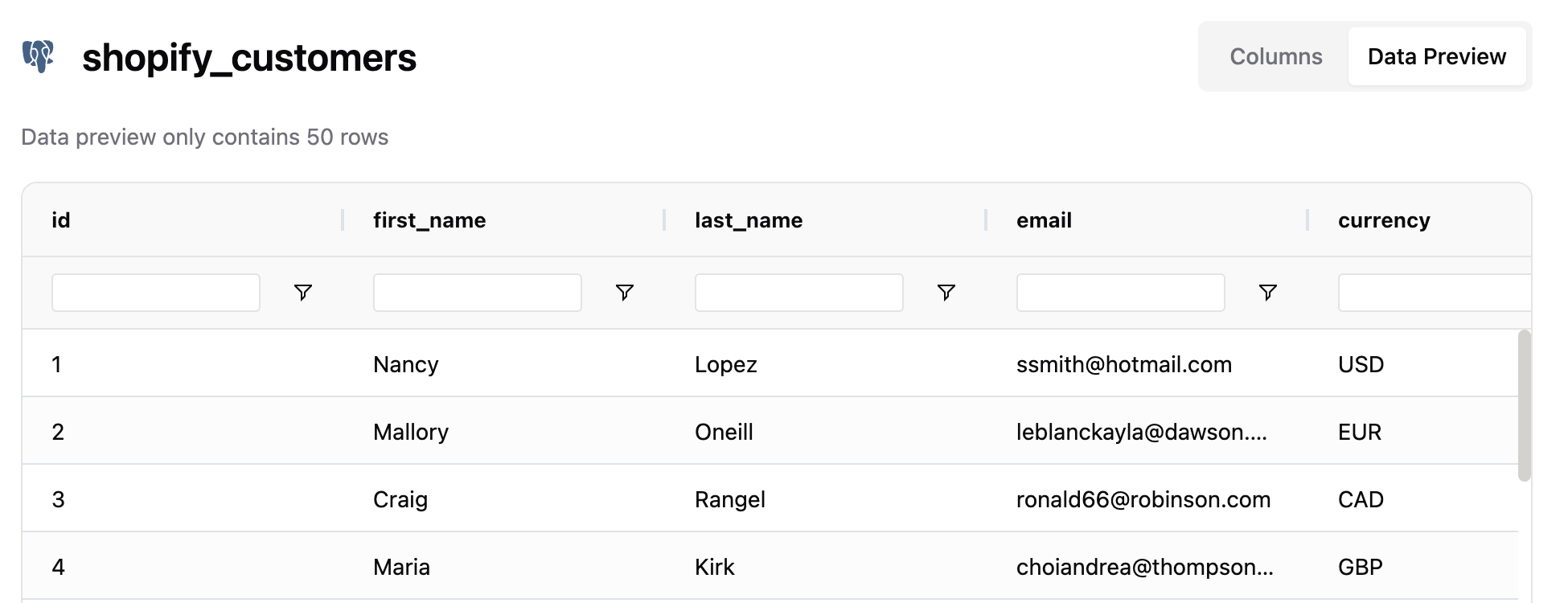Select id cell '2' in Mallory row
1568x603 pixels.
(x=58, y=432)
